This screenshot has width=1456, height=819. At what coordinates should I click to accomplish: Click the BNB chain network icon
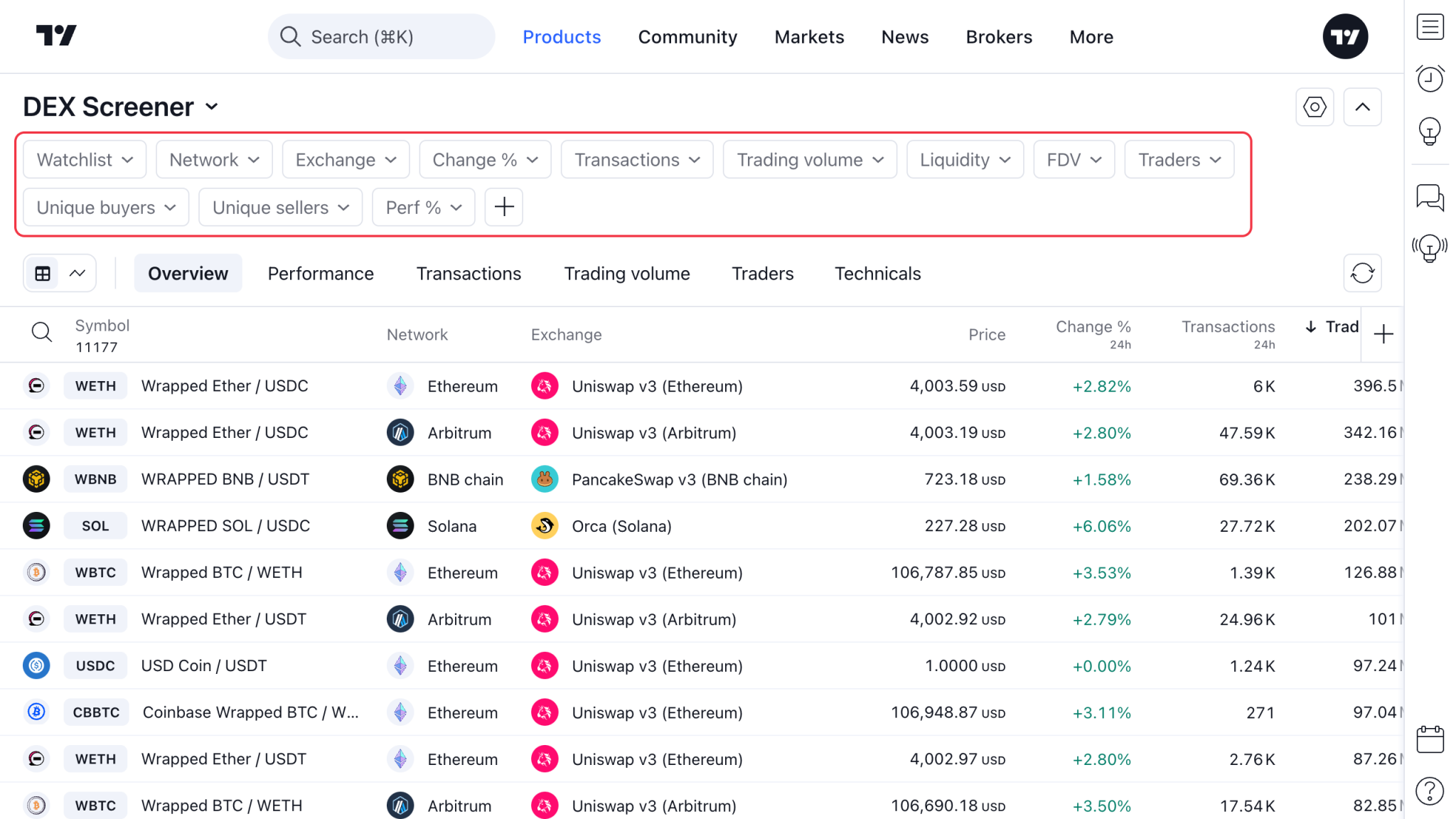click(x=400, y=479)
